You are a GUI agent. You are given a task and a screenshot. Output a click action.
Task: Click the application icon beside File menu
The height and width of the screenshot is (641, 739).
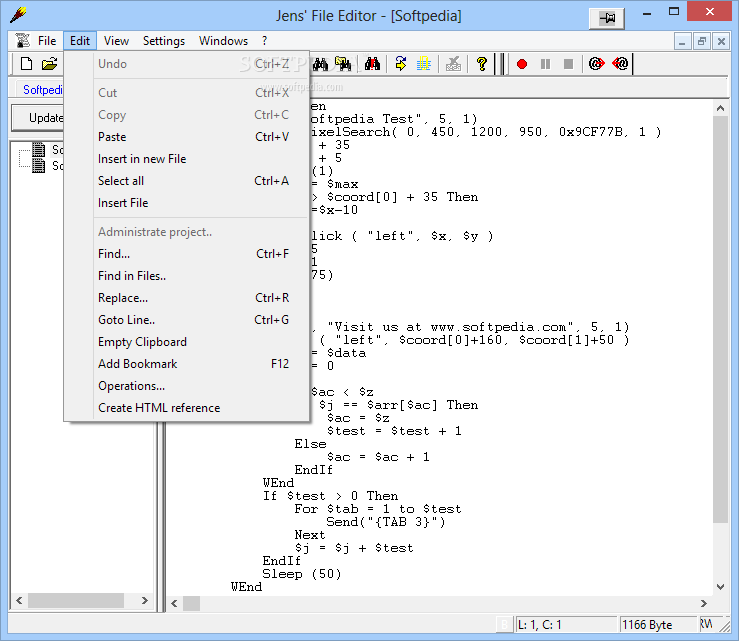pyautogui.click(x=22, y=41)
